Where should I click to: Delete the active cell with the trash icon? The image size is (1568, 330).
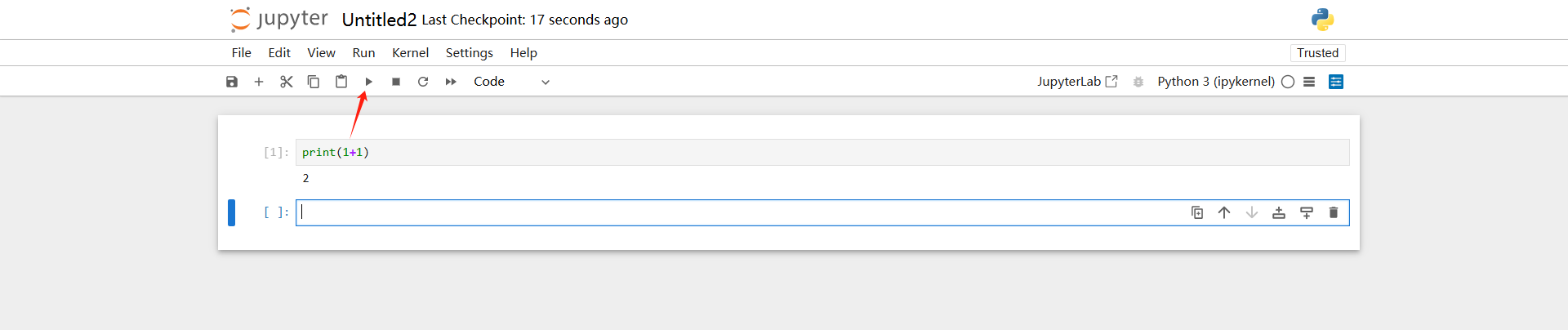coord(1334,212)
